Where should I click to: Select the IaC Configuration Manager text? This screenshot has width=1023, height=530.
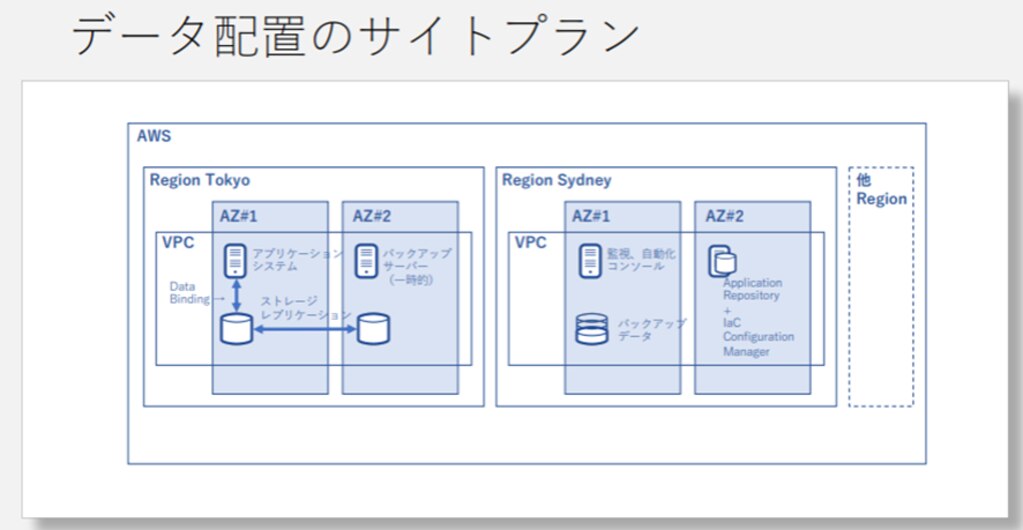click(x=758, y=337)
